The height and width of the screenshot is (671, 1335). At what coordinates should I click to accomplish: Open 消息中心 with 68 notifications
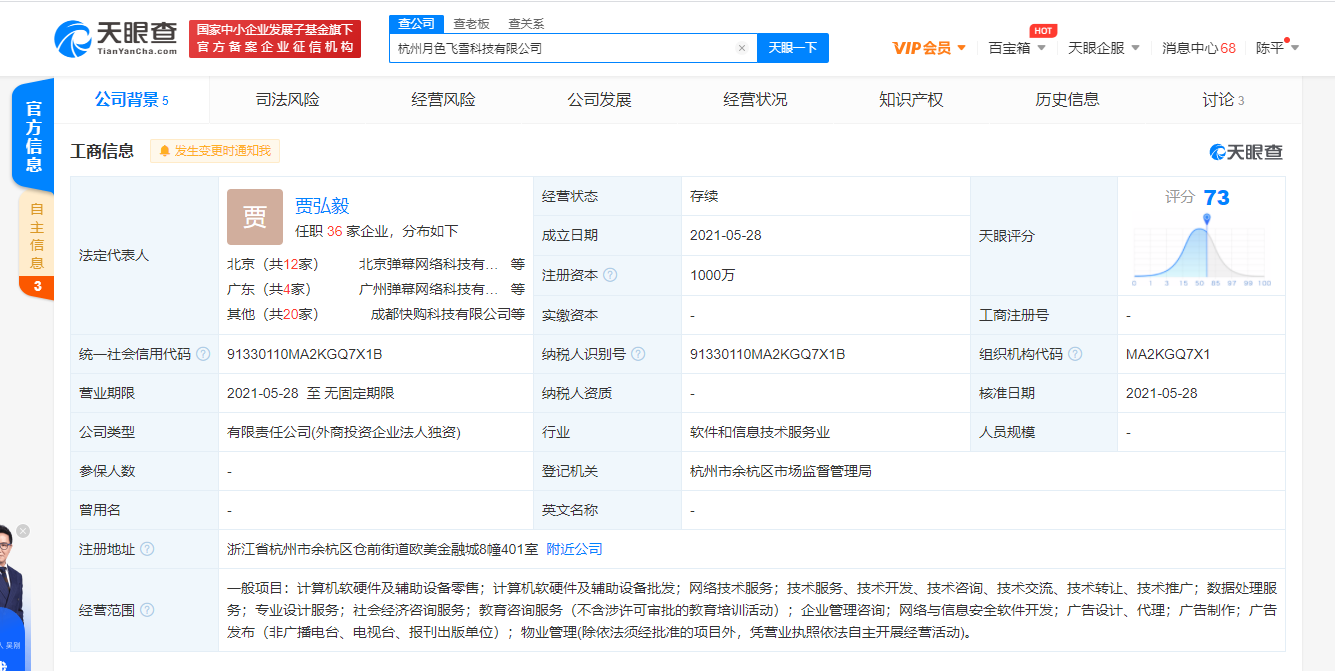[1199, 47]
